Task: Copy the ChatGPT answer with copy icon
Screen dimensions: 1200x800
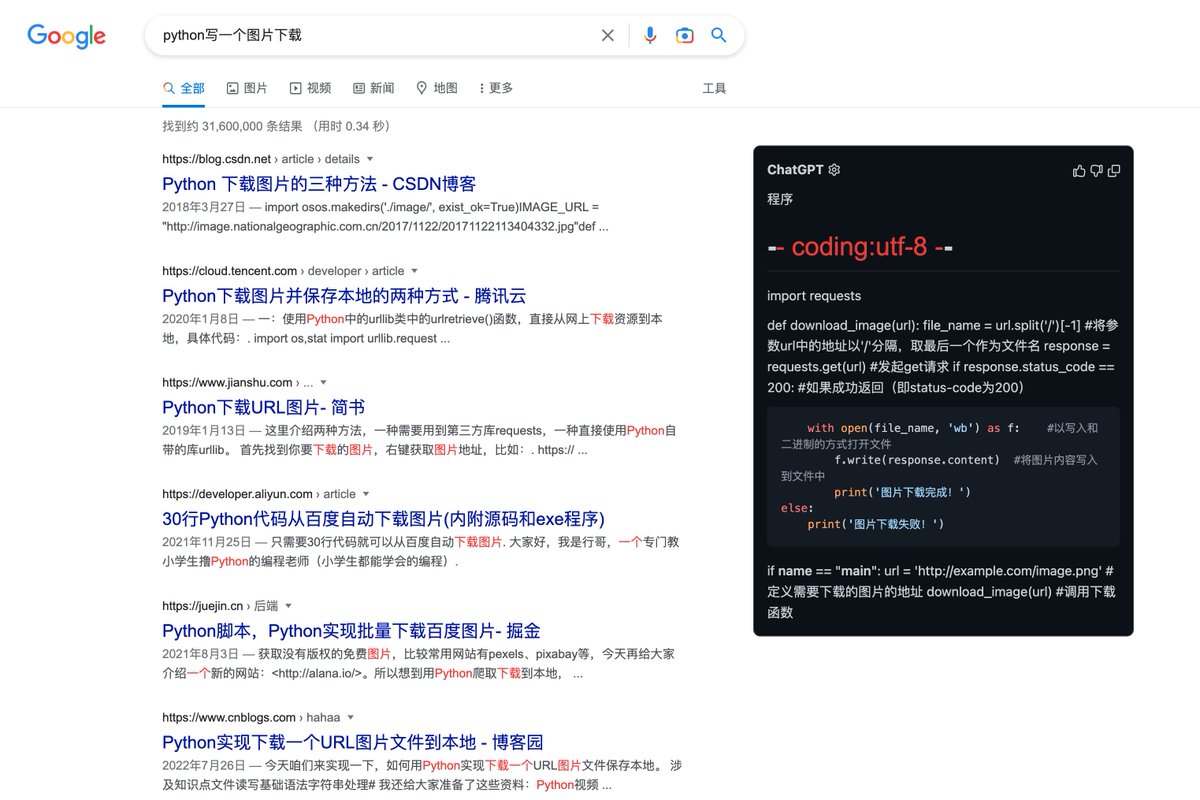Action: point(1113,171)
